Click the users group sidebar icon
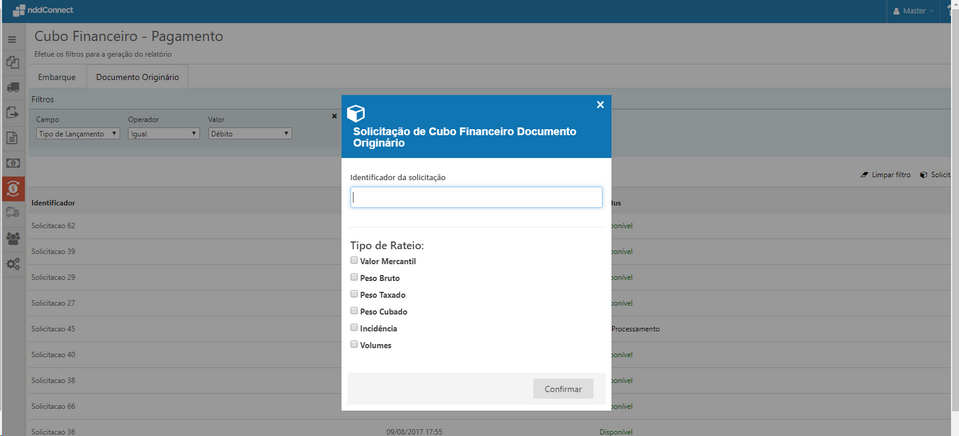The width and height of the screenshot is (959, 436). coord(13,238)
